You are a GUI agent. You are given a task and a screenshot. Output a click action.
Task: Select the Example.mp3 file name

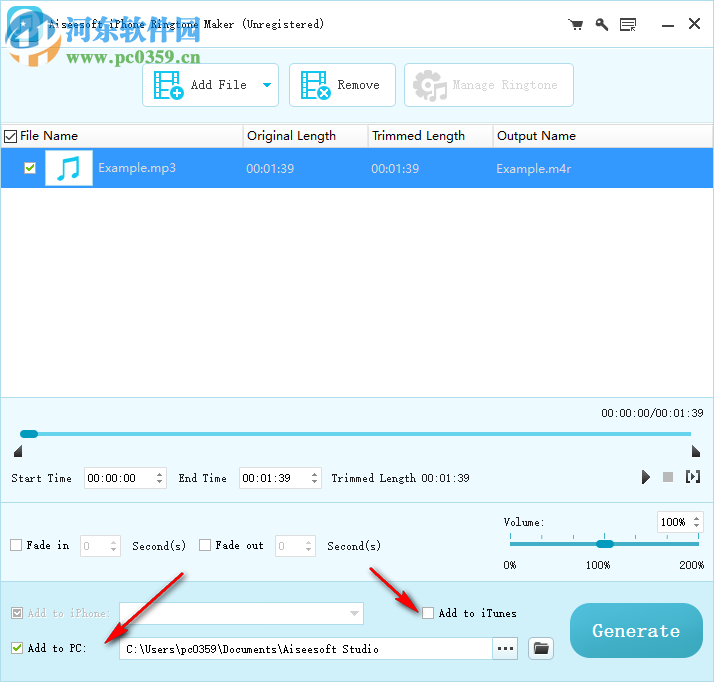[137, 168]
